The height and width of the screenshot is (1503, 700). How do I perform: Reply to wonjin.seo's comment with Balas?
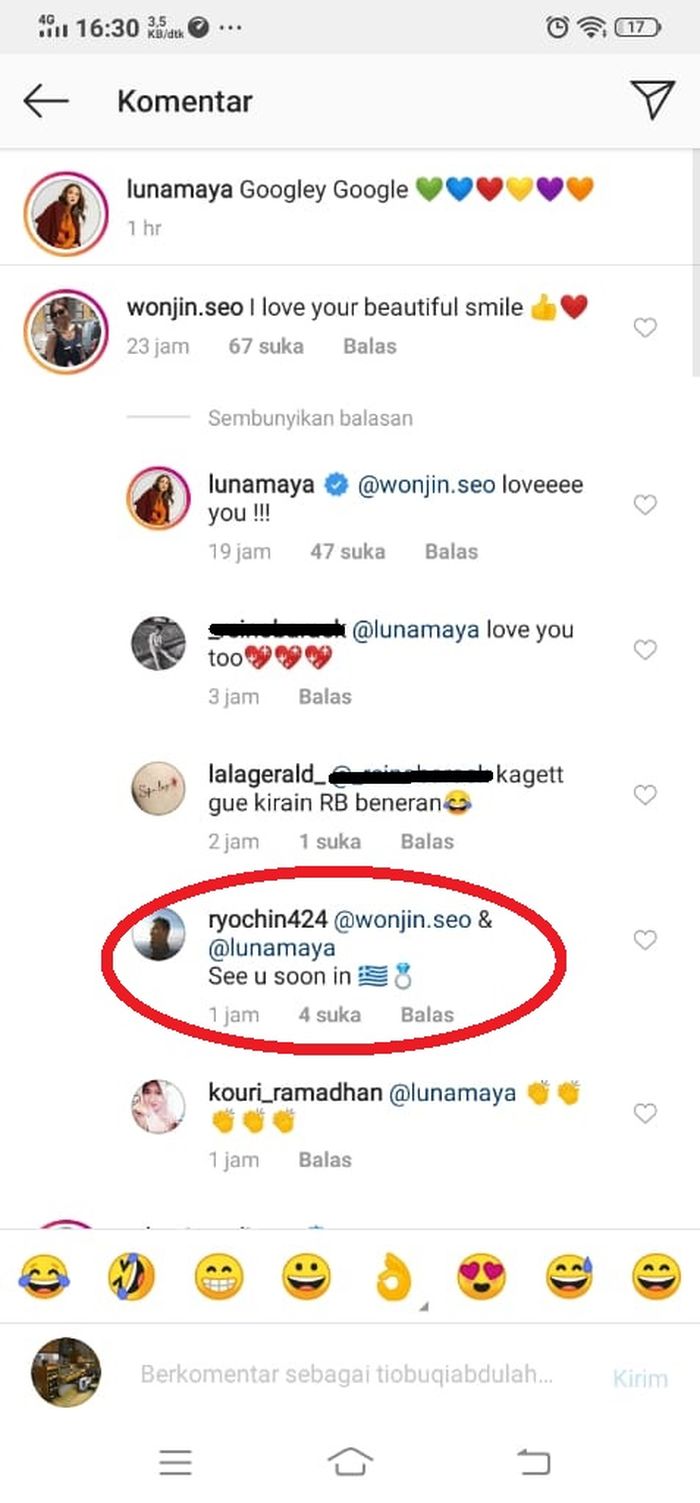tap(370, 347)
